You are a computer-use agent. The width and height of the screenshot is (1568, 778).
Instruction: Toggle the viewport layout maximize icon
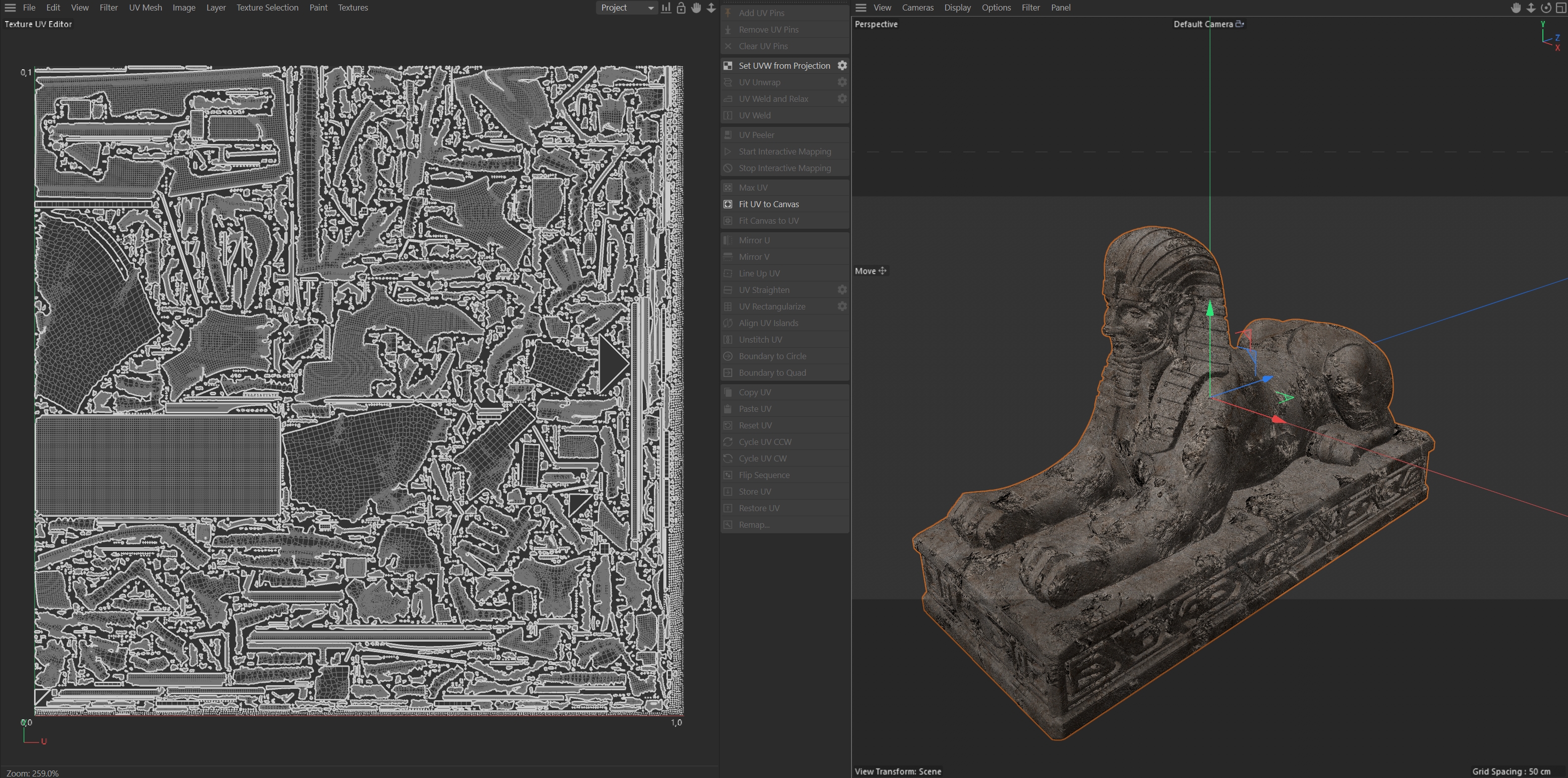click(x=1560, y=8)
